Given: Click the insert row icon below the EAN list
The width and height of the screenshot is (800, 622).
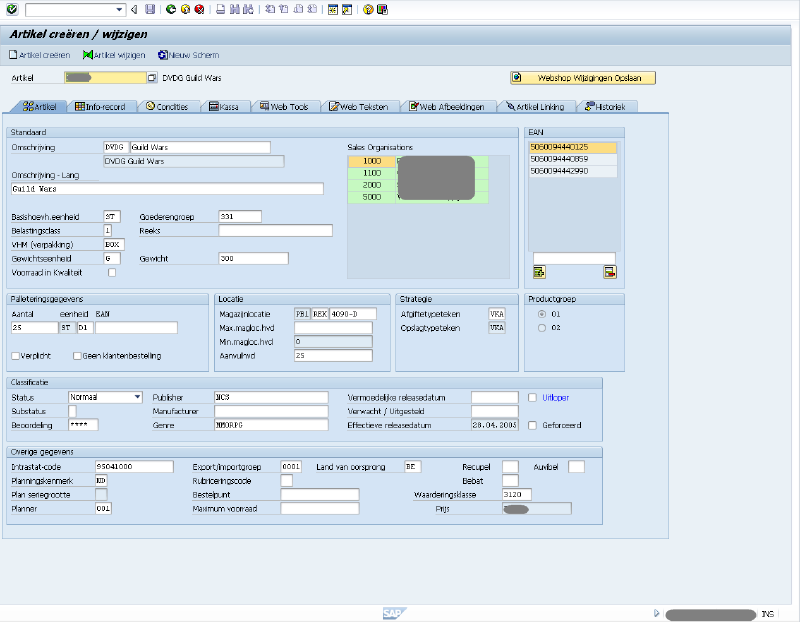Looking at the screenshot, I should pyautogui.click(x=538, y=271).
